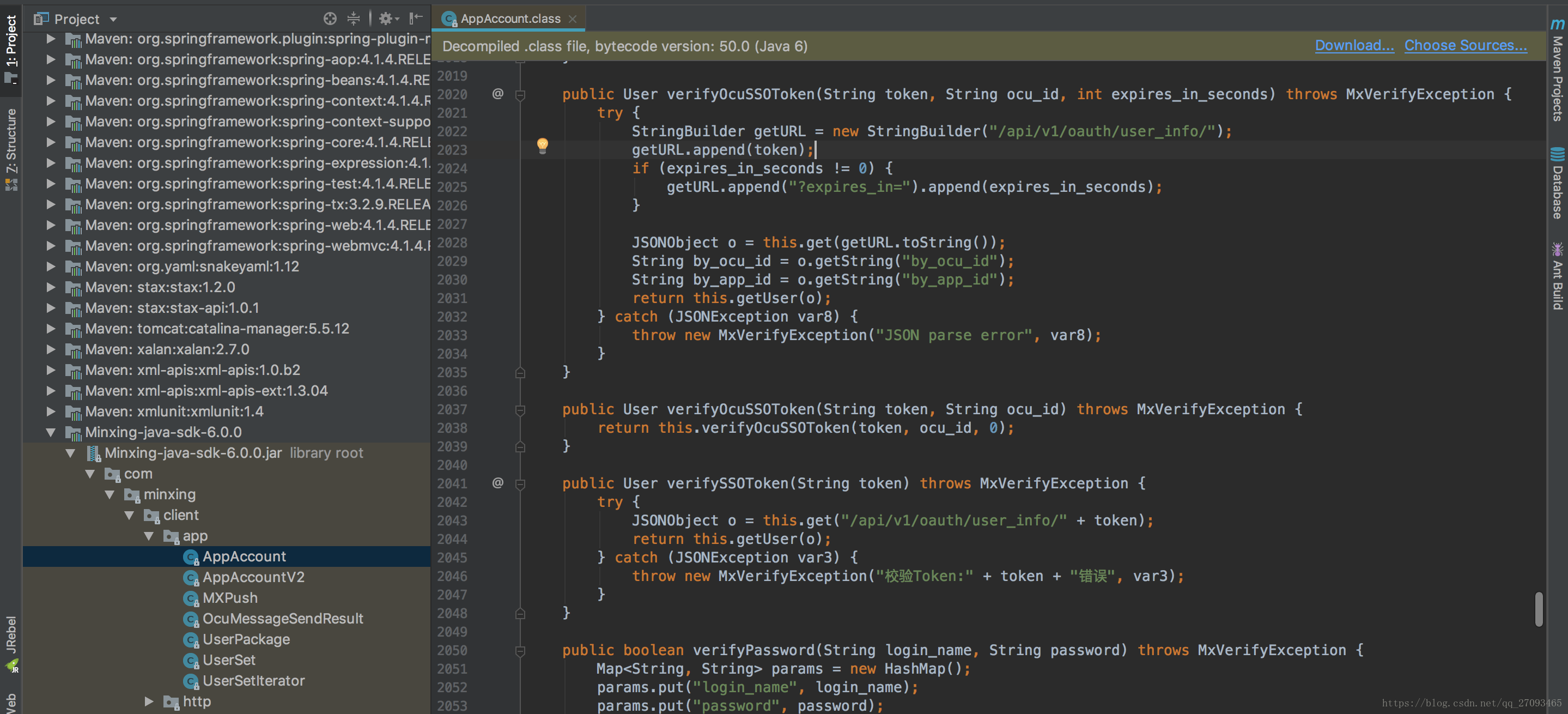Fold the verifySSOToken method at line 2041
The image size is (1568, 714).
520,485
